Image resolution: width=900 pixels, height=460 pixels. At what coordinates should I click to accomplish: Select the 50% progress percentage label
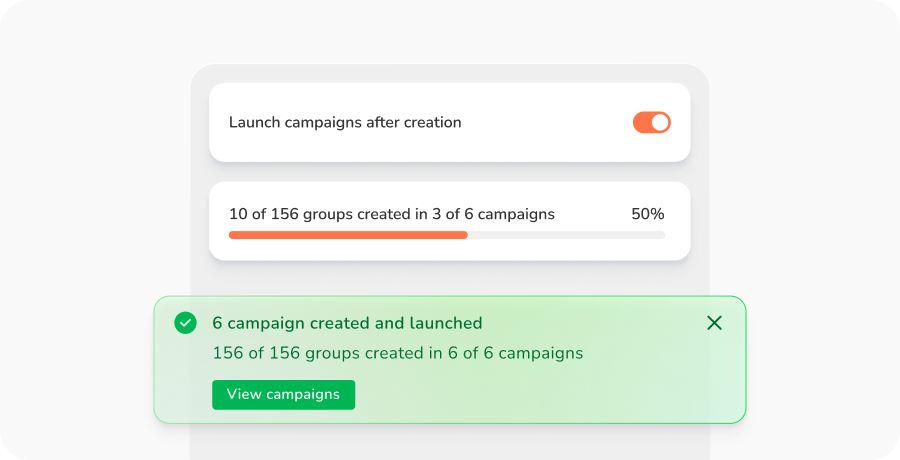pyautogui.click(x=647, y=214)
